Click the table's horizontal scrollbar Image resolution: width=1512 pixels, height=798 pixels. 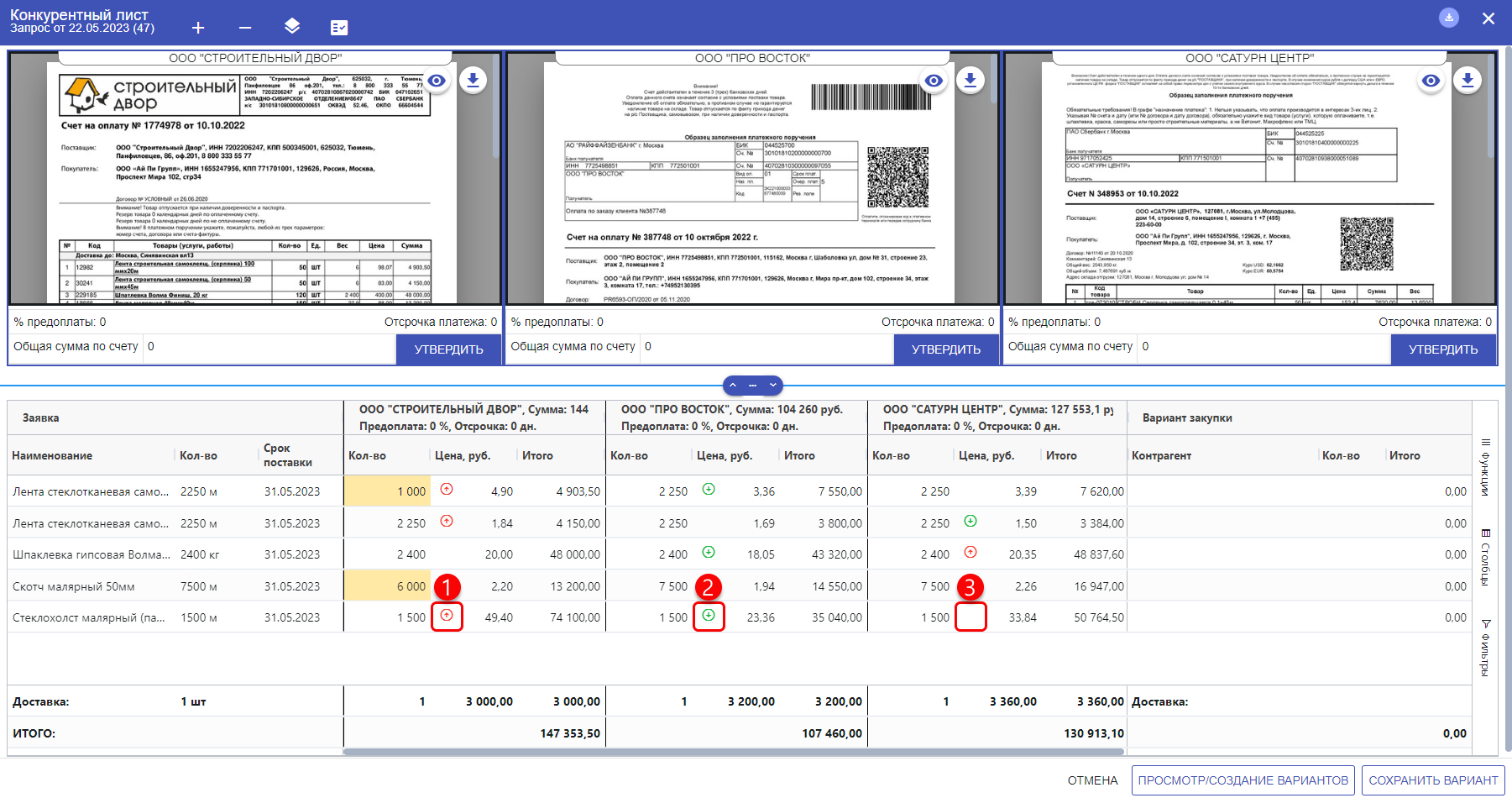point(734,752)
